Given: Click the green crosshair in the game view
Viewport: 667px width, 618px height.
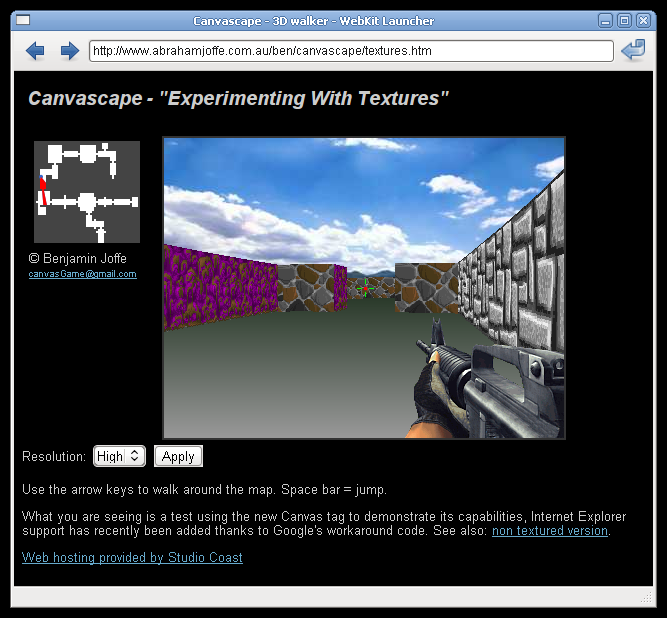Looking at the screenshot, I should point(365,289).
